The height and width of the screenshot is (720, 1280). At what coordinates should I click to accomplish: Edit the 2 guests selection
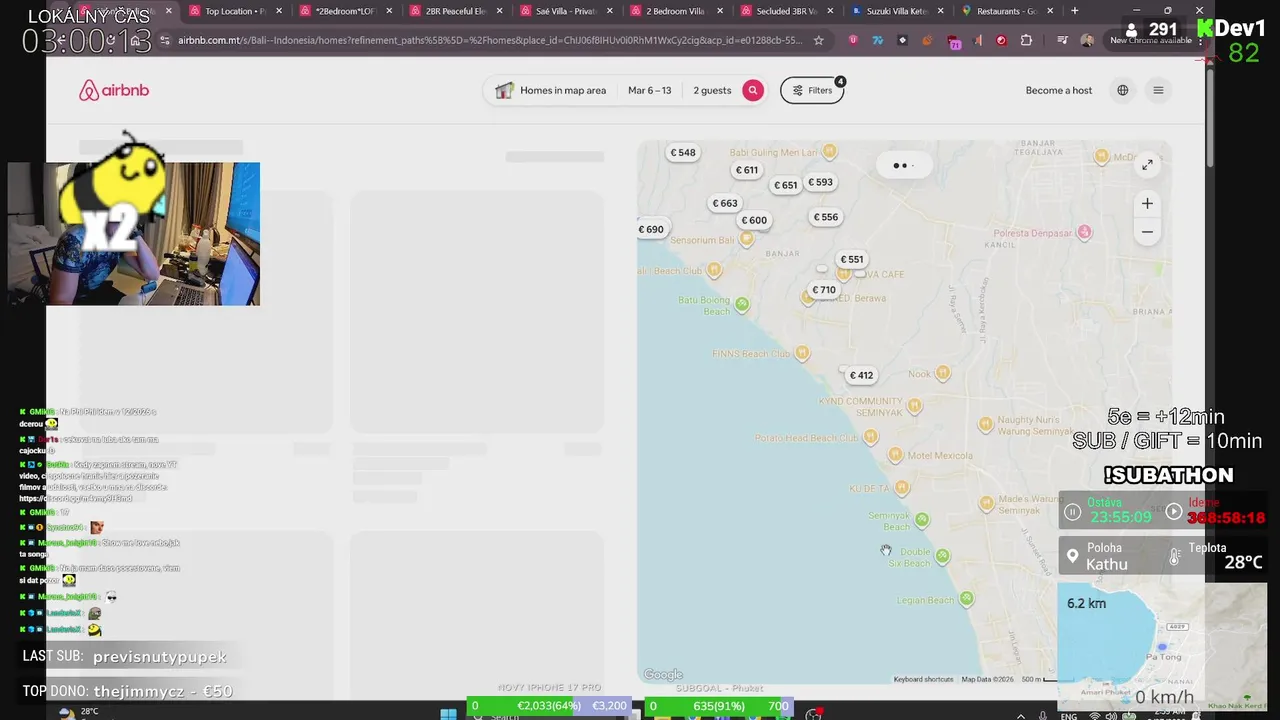[x=712, y=90]
